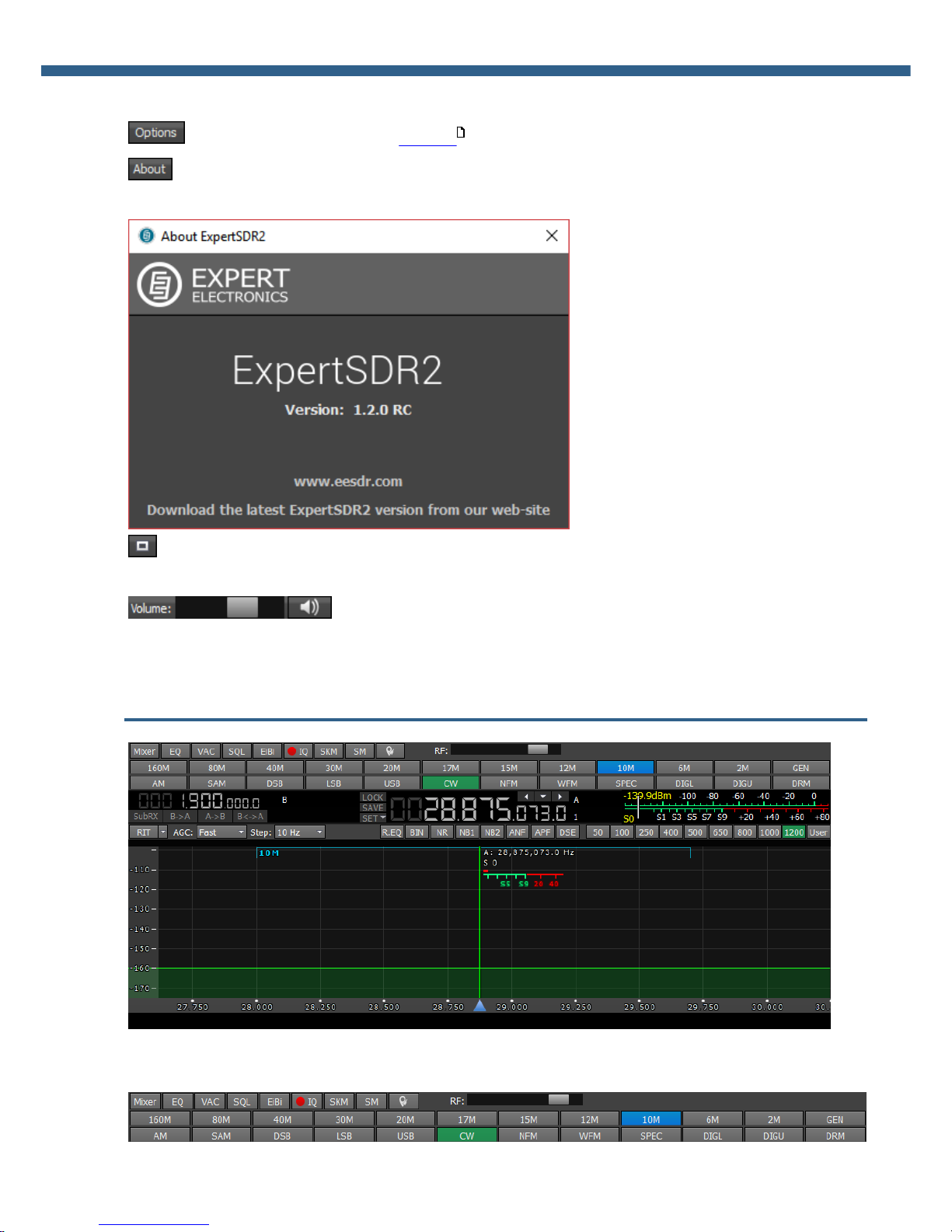This screenshot has height=1232, width=952.
Task: Click the SAVE frequency button
Action: [373, 808]
